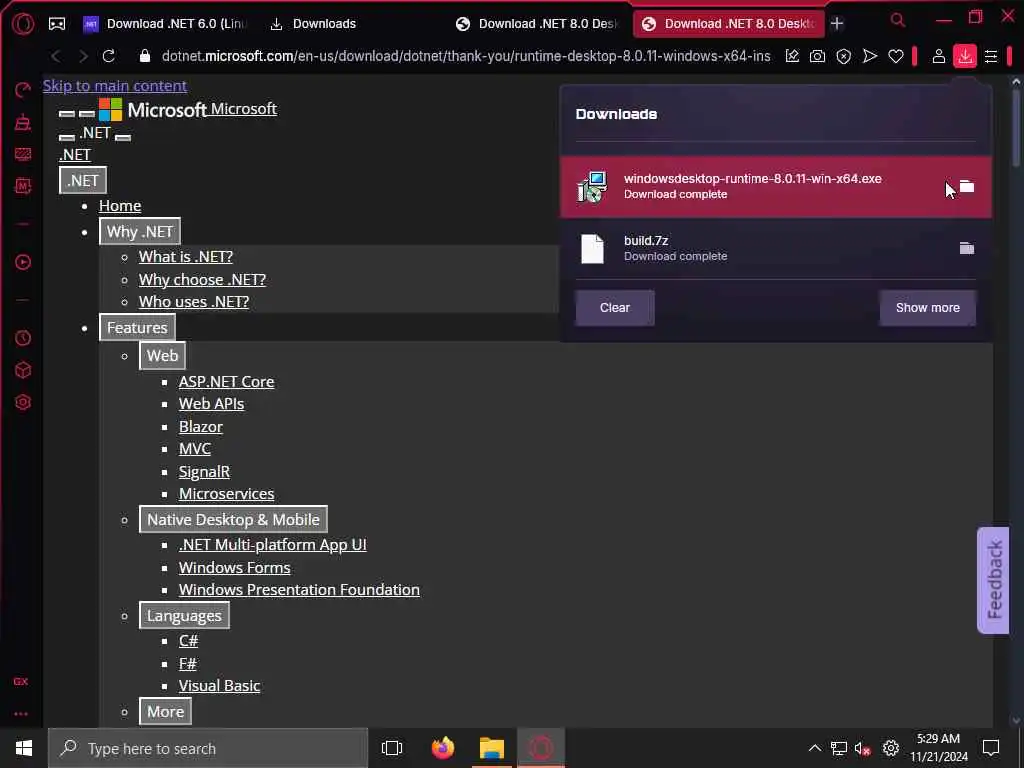This screenshot has height=768, width=1024.
Task: Open the Easy Setup sliders icon
Action: click(x=991, y=56)
